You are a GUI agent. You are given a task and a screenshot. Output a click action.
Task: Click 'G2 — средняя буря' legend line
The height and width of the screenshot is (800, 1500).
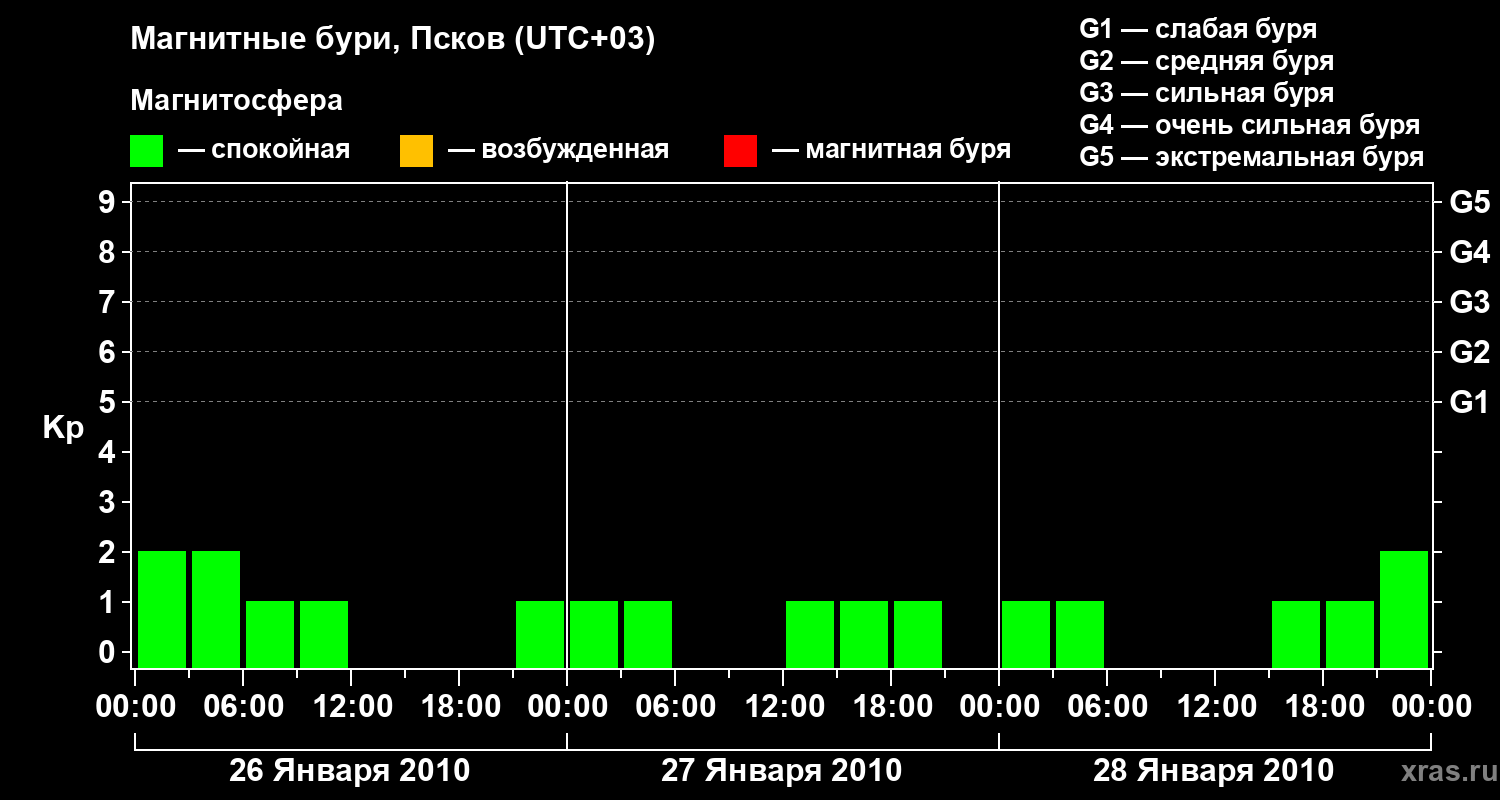pos(1207,61)
